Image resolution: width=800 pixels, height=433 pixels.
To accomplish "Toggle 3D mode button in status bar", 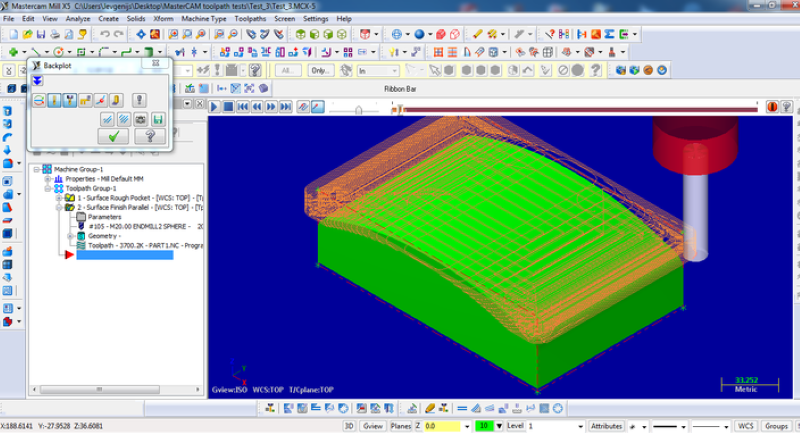I will click(349, 426).
